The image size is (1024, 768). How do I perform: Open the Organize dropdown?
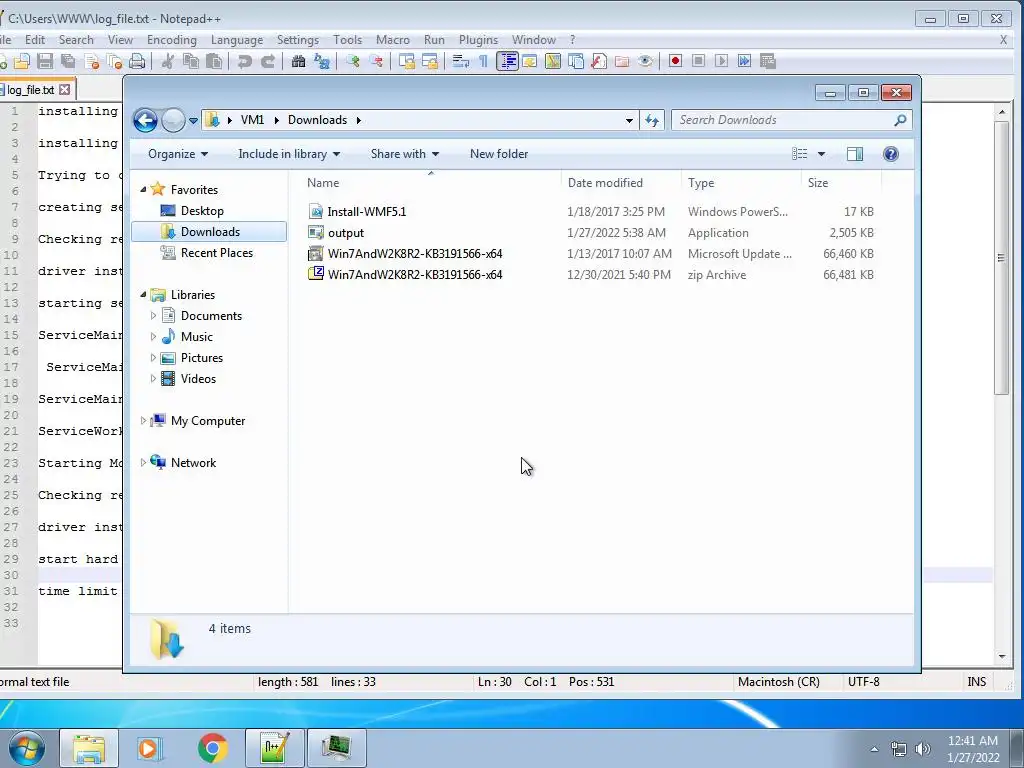pyautogui.click(x=178, y=154)
